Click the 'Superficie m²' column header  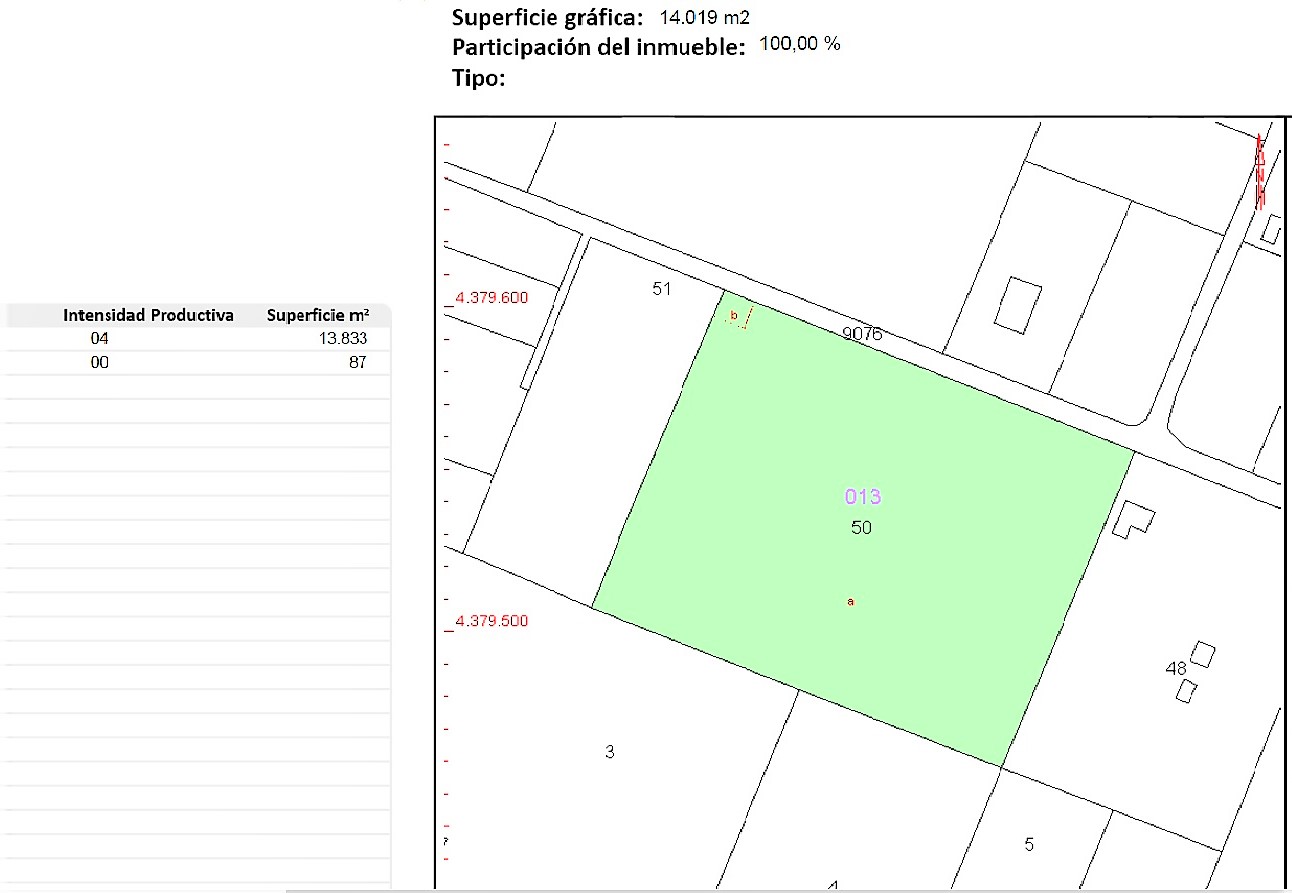click(317, 315)
